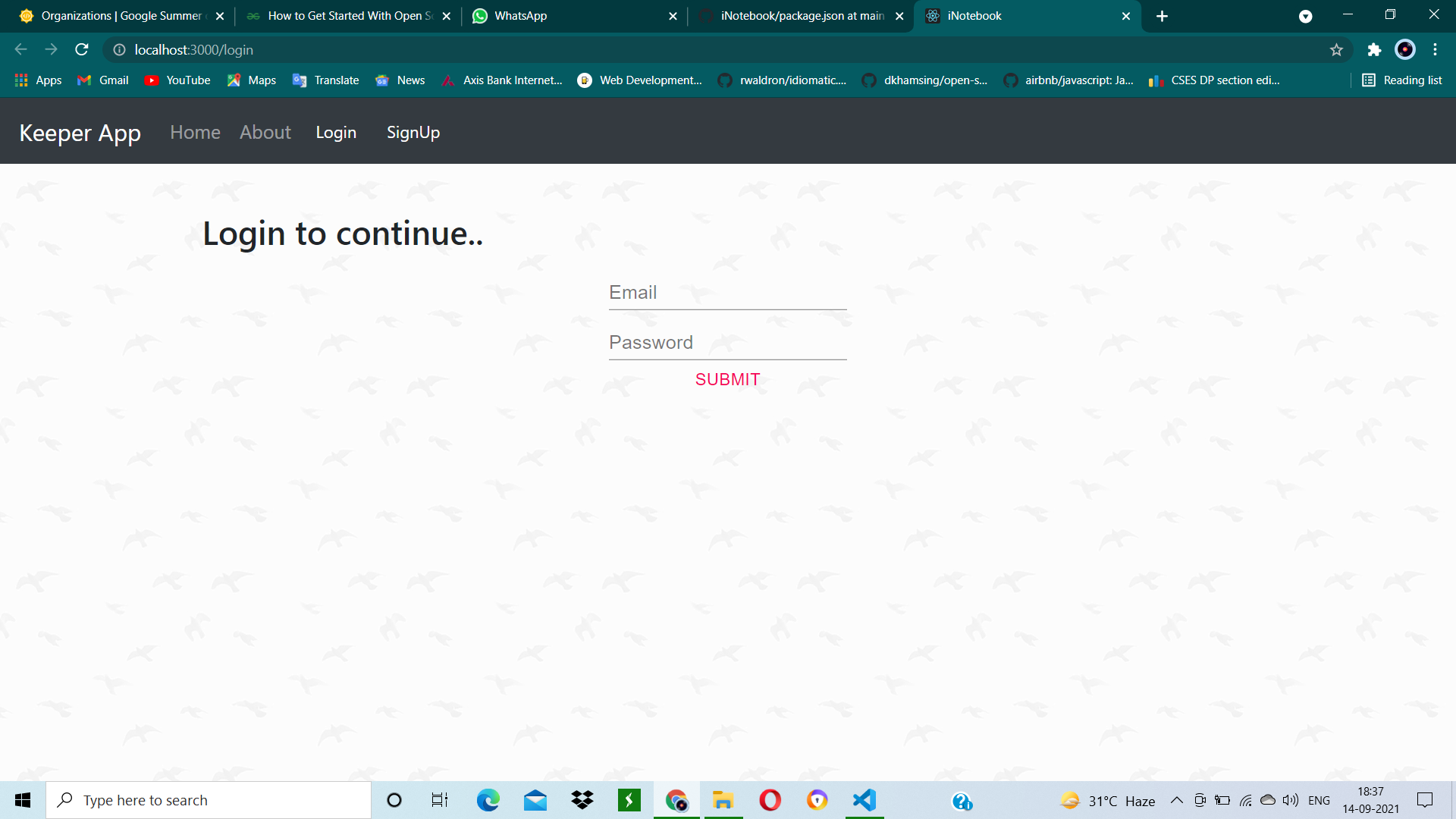Reload the current page
This screenshot has width=1456, height=819.
[x=81, y=49]
